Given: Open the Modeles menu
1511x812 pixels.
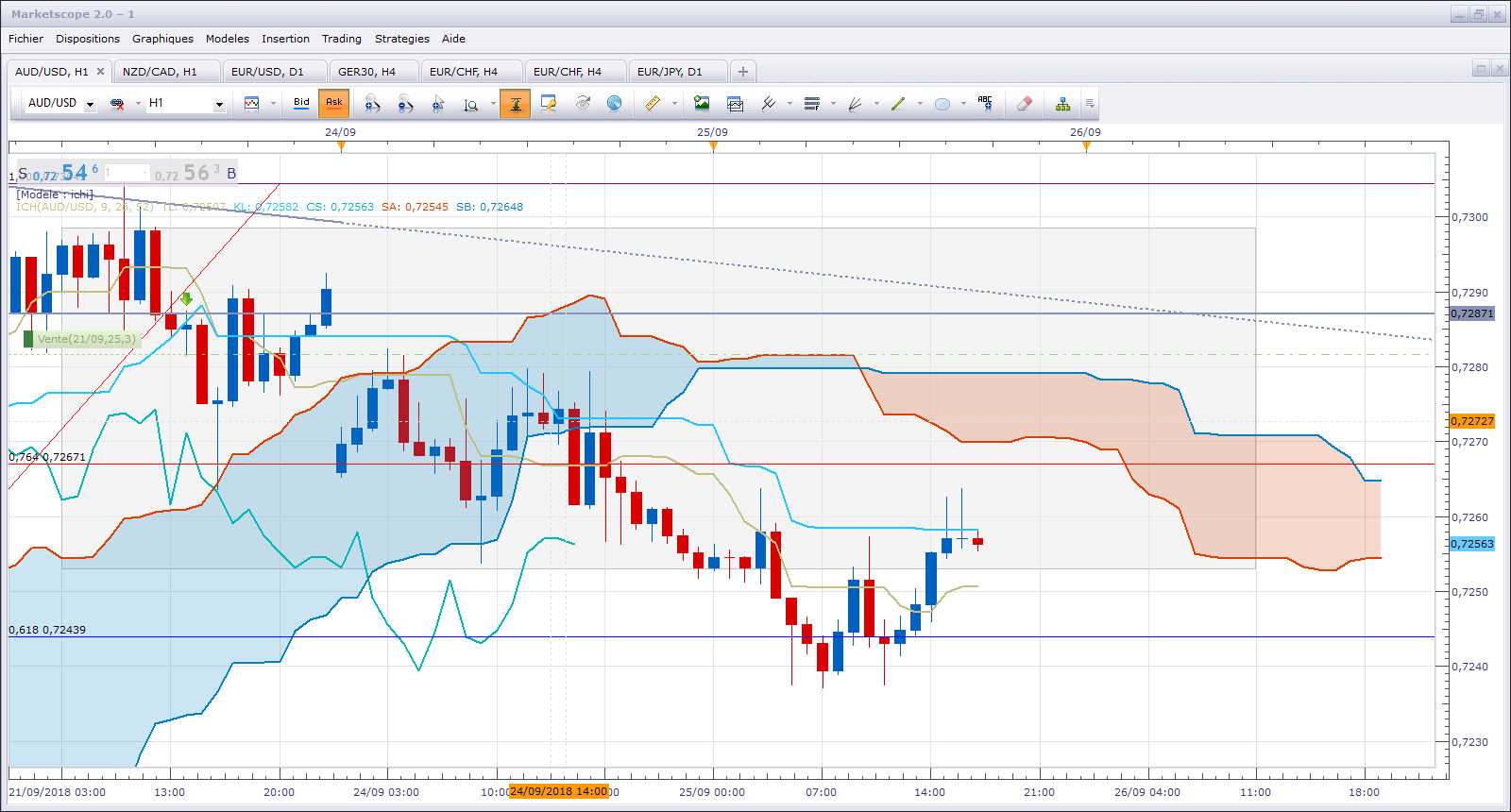Looking at the screenshot, I should tap(228, 39).
